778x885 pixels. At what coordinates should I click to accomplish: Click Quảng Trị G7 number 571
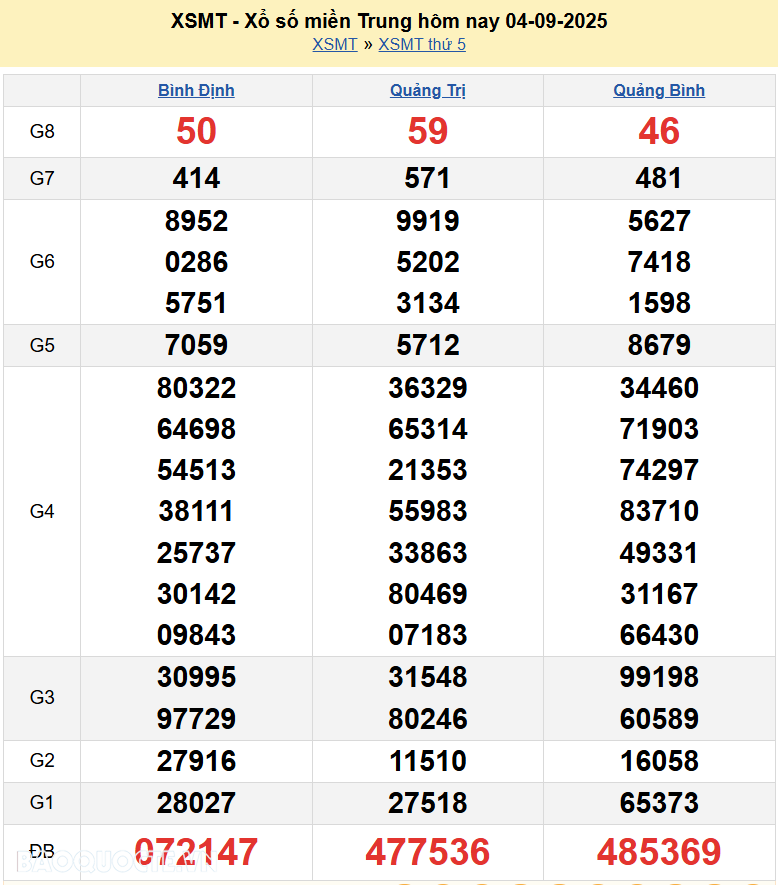pyautogui.click(x=428, y=178)
